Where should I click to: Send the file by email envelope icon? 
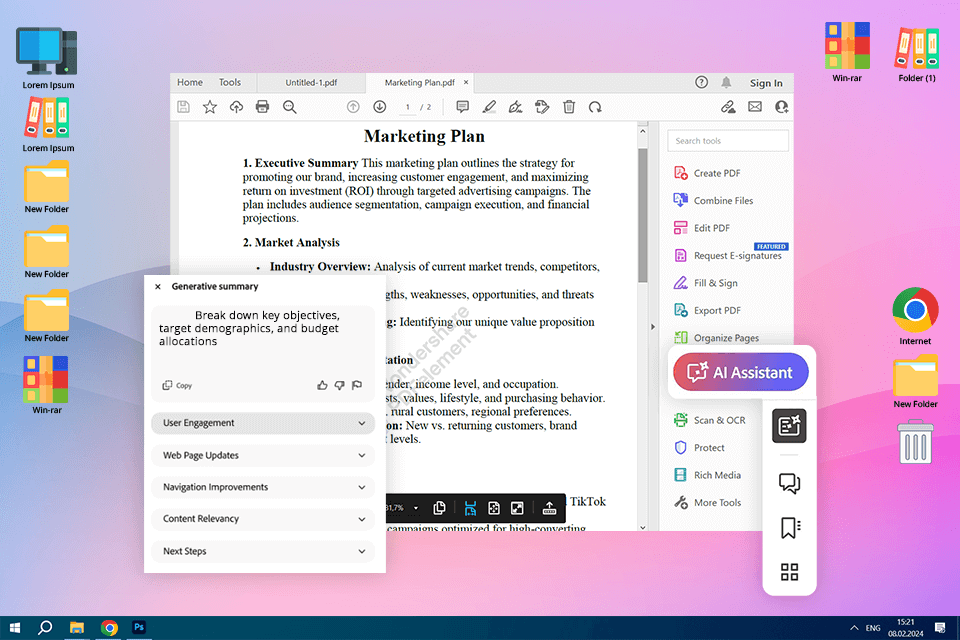point(755,107)
